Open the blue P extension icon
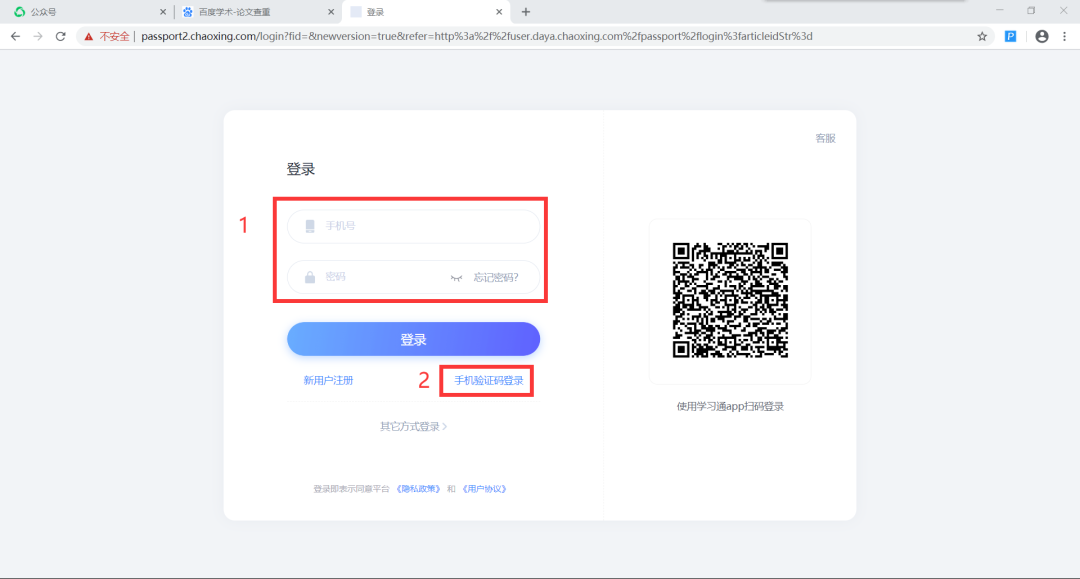This screenshot has height=579, width=1080. point(1010,36)
